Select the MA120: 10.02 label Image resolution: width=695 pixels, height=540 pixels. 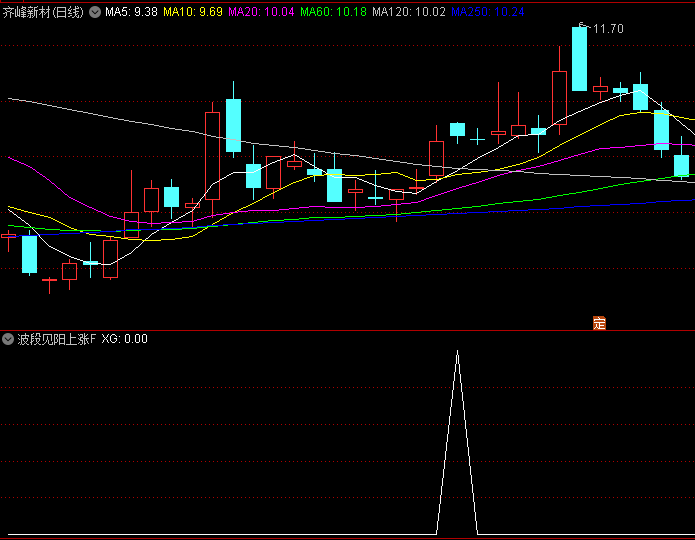tap(408, 12)
